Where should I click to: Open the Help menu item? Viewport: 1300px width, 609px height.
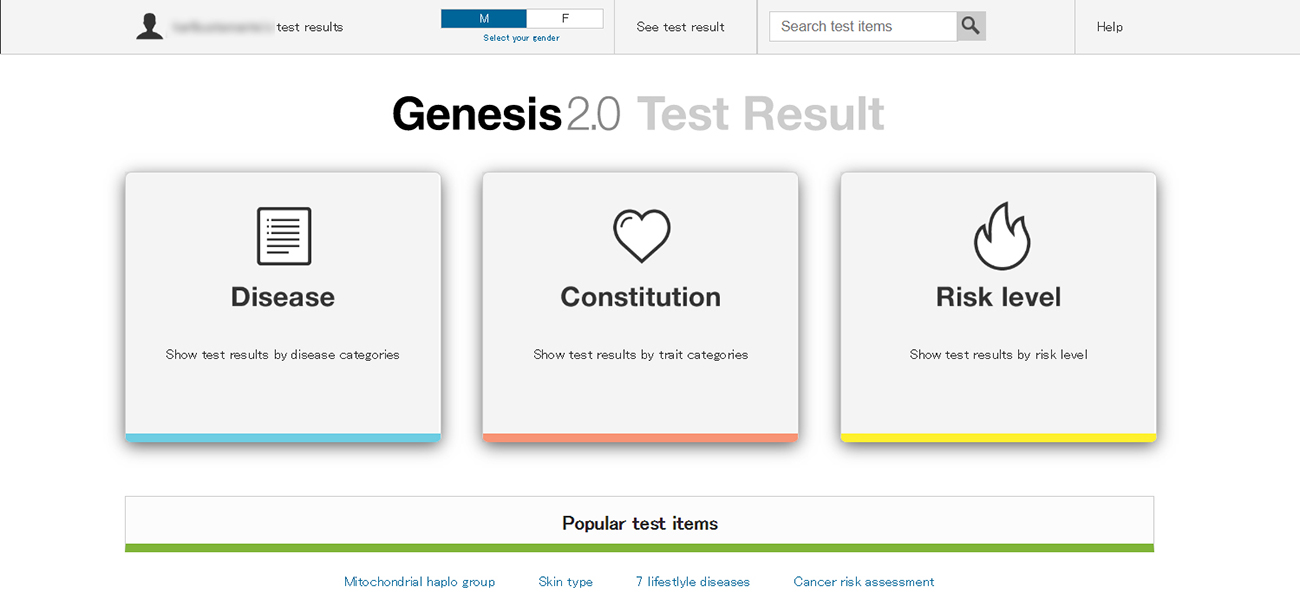[1110, 27]
